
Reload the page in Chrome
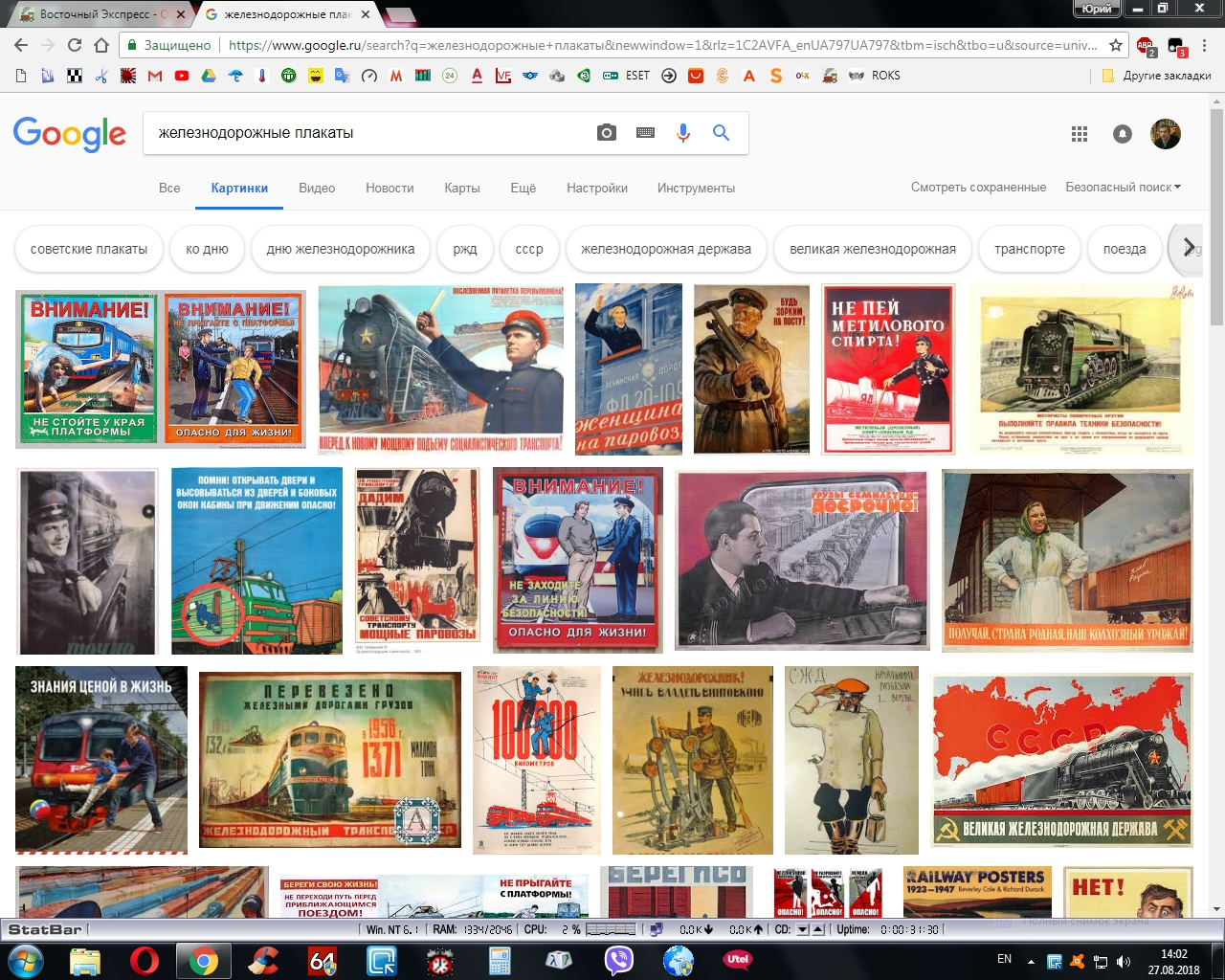[75, 45]
